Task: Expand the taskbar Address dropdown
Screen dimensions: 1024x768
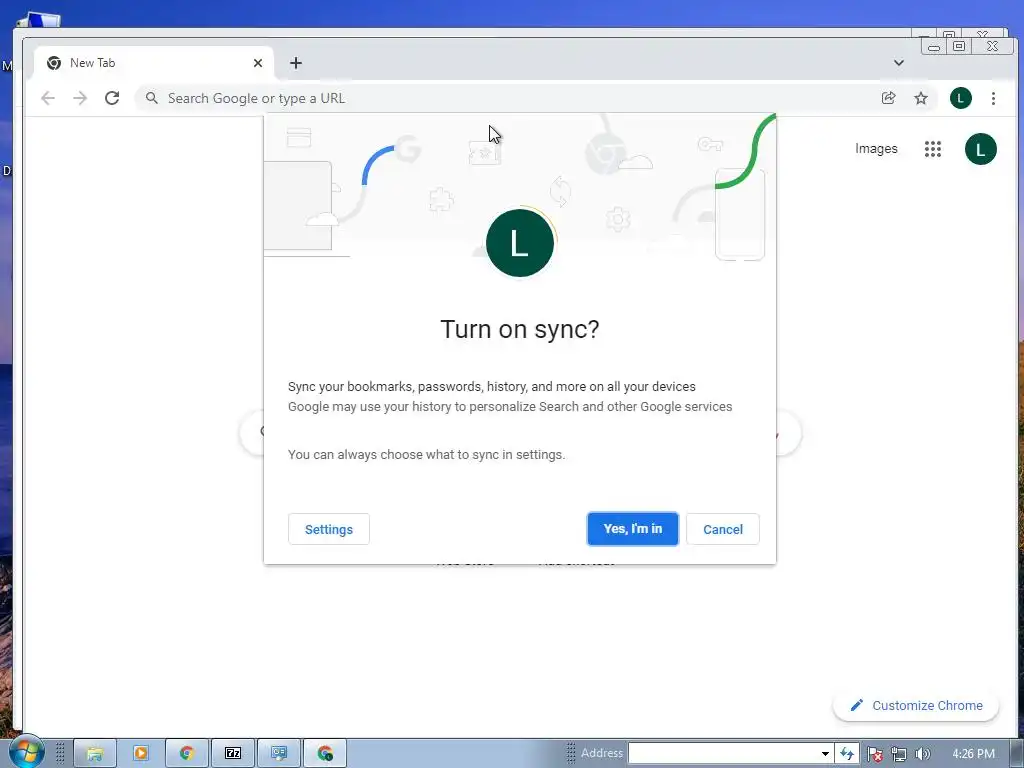Action: click(825, 753)
